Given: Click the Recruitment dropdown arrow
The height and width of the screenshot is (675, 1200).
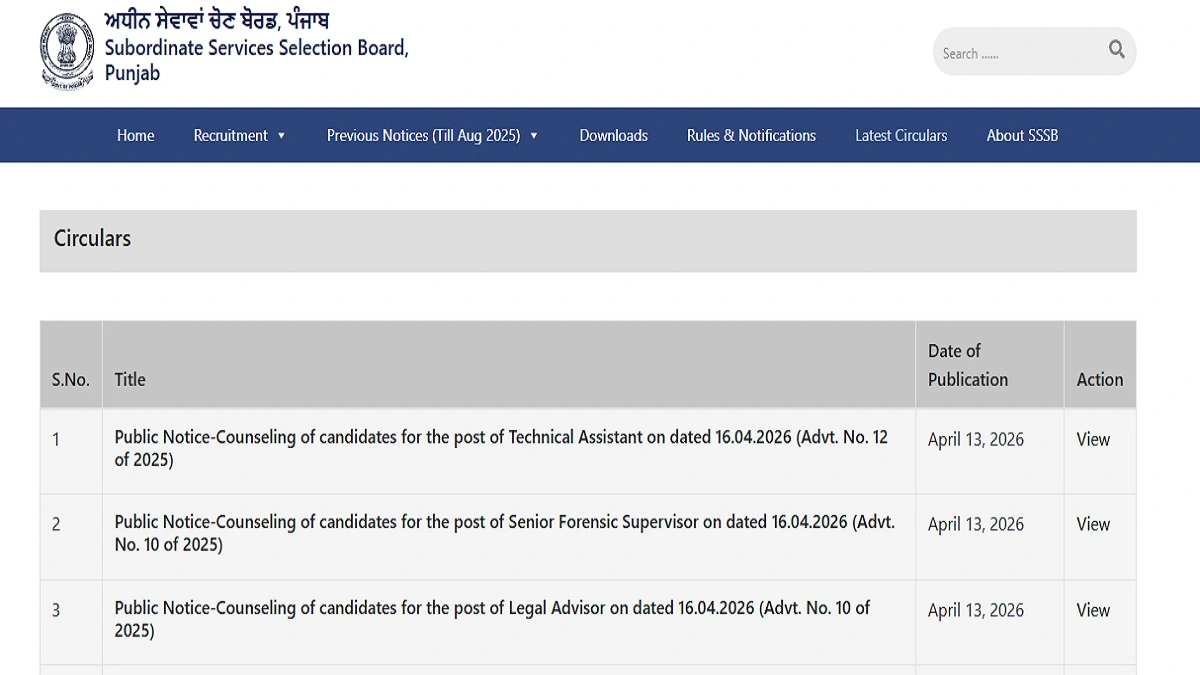Looking at the screenshot, I should tap(281, 135).
